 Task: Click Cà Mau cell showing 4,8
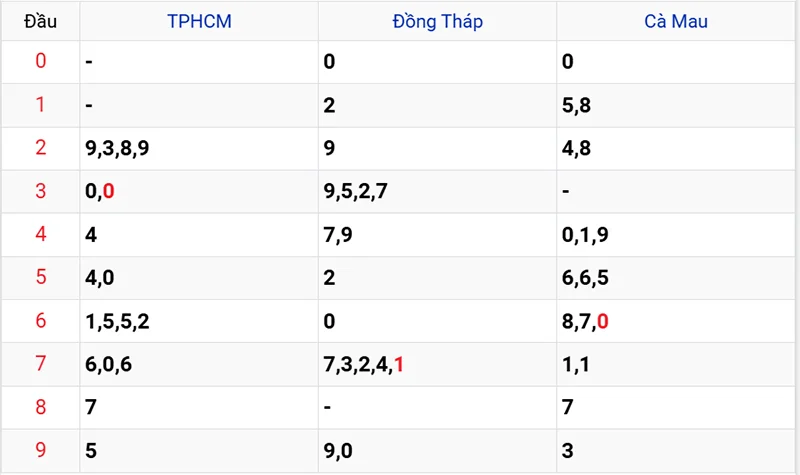click(x=576, y=148)
